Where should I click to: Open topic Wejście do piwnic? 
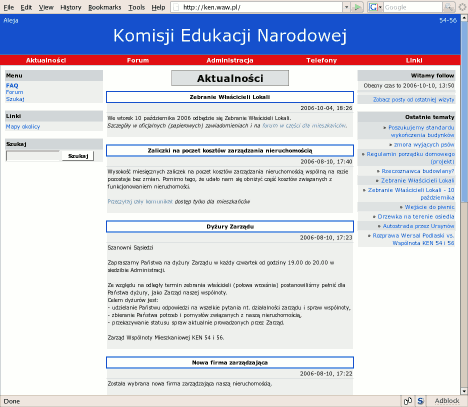click(x=429, y=207)
